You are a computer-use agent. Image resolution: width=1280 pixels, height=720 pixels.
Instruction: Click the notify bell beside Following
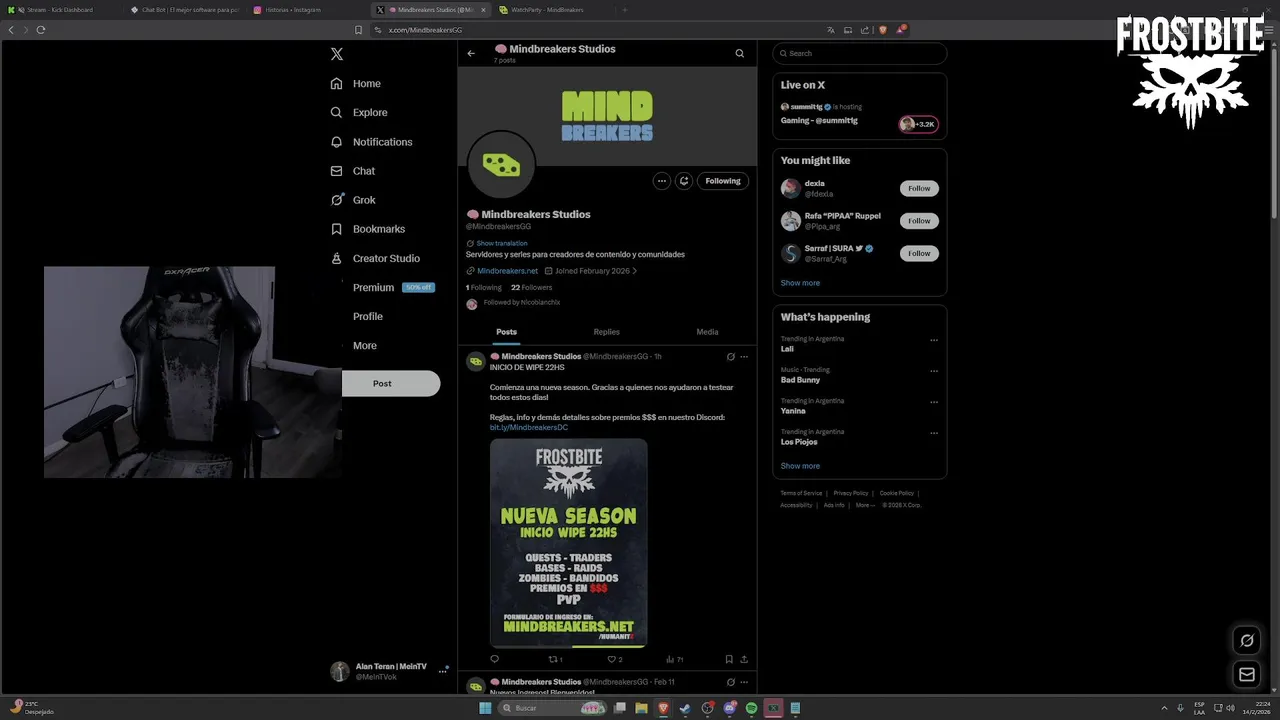pyautogui.click(x=684, y=181)
